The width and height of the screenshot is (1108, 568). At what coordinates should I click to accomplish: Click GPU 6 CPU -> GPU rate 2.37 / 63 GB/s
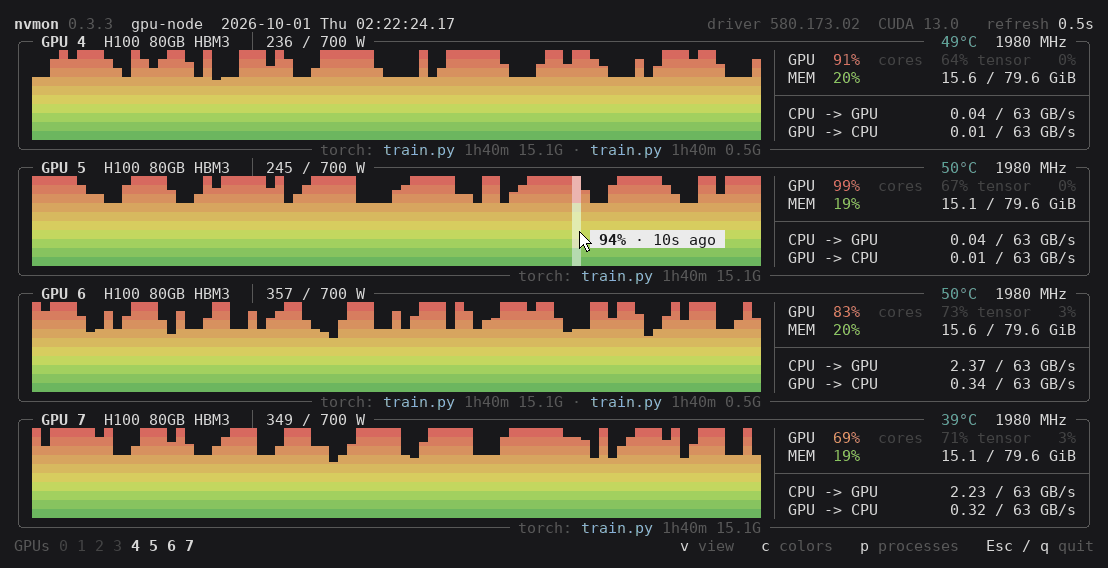(1013, 365)
